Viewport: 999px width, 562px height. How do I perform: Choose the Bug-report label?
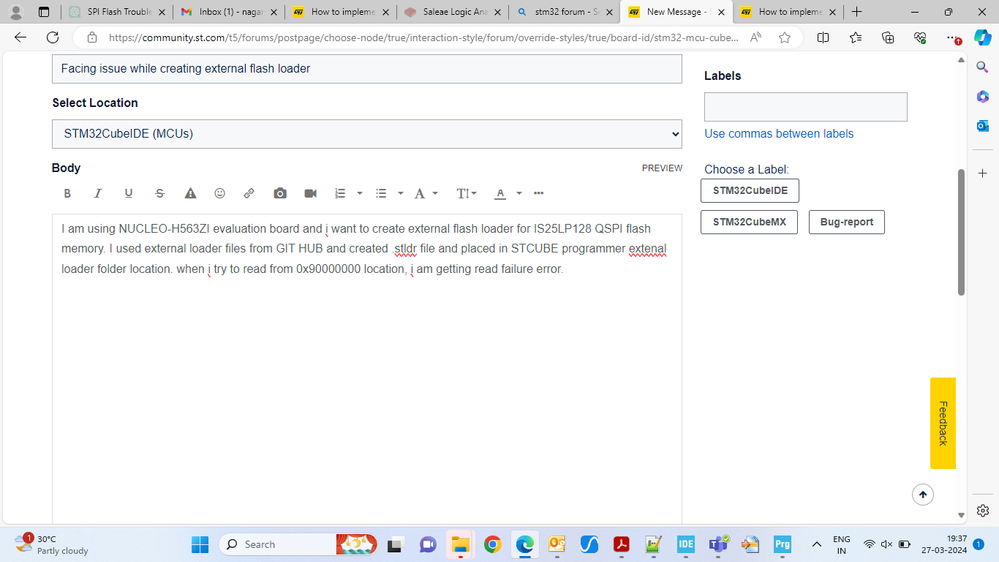[847, 222]
